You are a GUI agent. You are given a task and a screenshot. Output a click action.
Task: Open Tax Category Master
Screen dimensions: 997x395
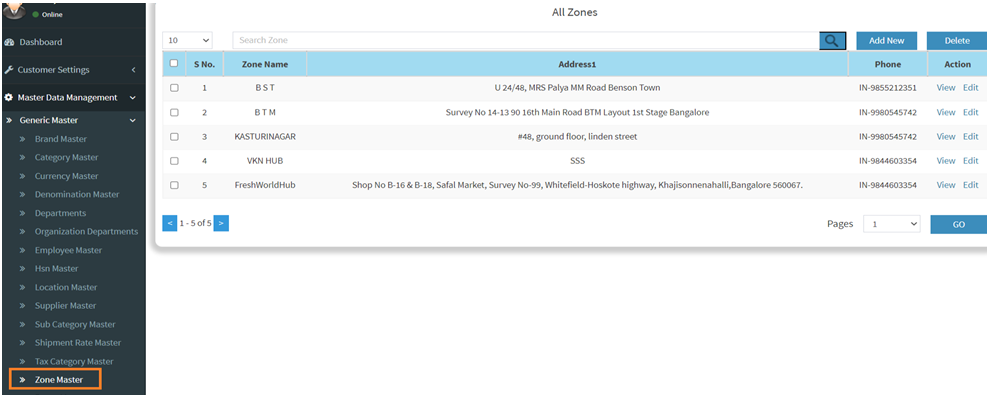pyautogui.click(x=74, y=362)
